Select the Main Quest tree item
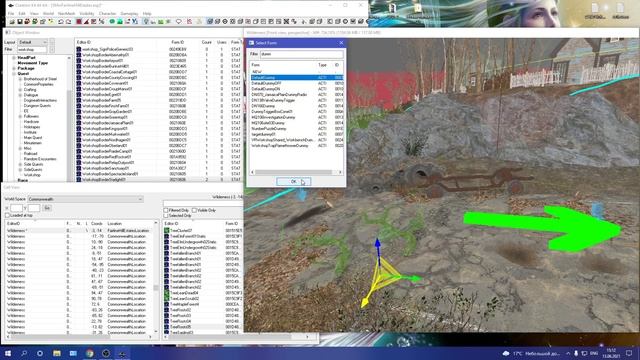This screenshot has height=360, width=640. coord(33,138)
